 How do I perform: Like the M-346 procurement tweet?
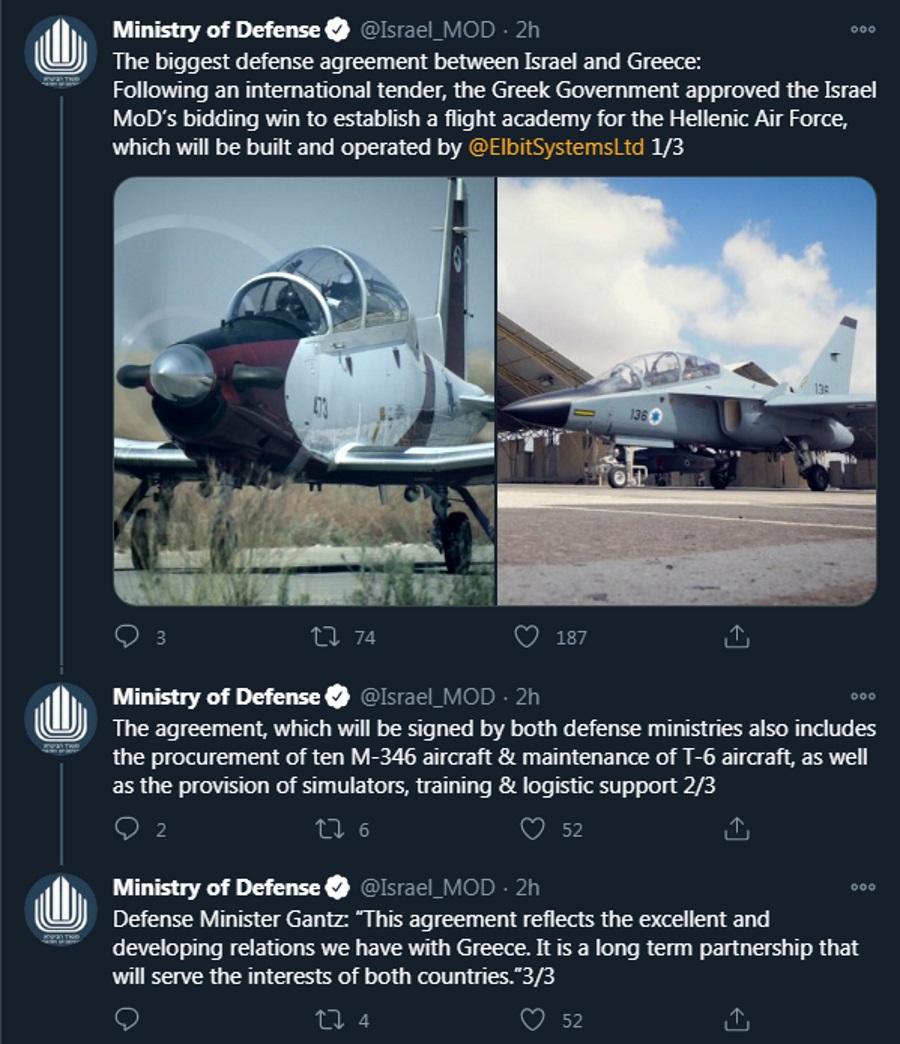pyautogui.click(x=535, y=828)
